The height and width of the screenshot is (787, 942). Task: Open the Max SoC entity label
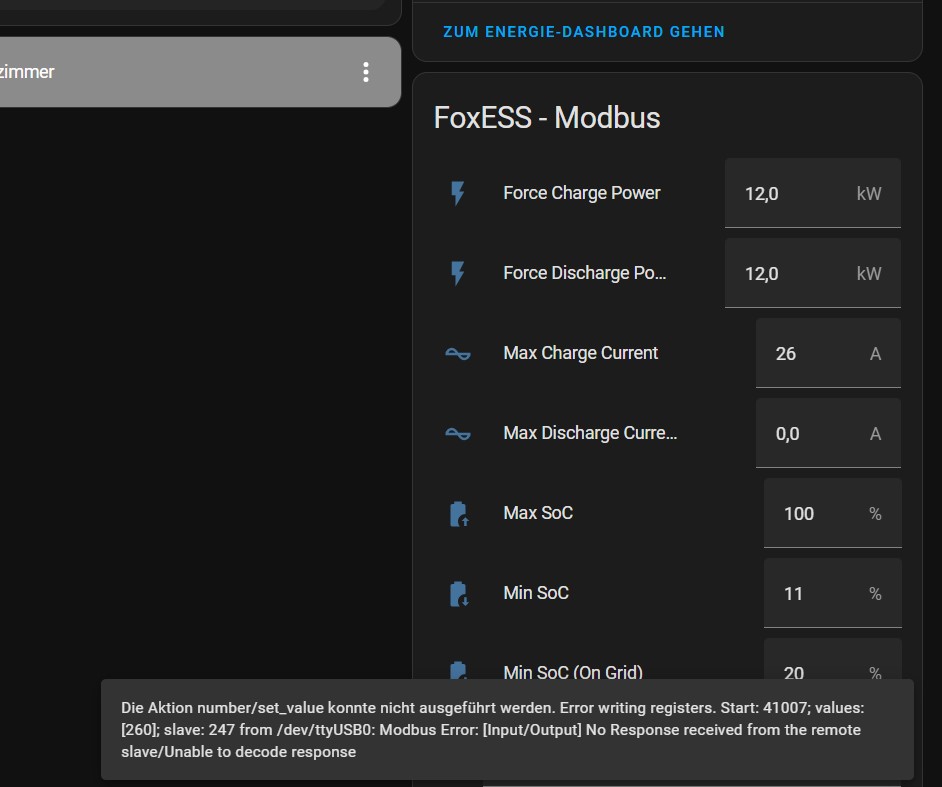538,512
